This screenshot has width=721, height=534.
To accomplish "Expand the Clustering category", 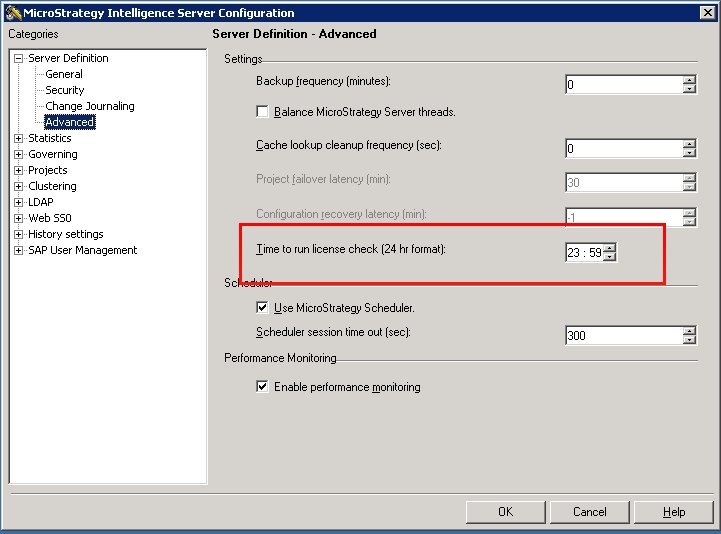I will coord(18,186).
